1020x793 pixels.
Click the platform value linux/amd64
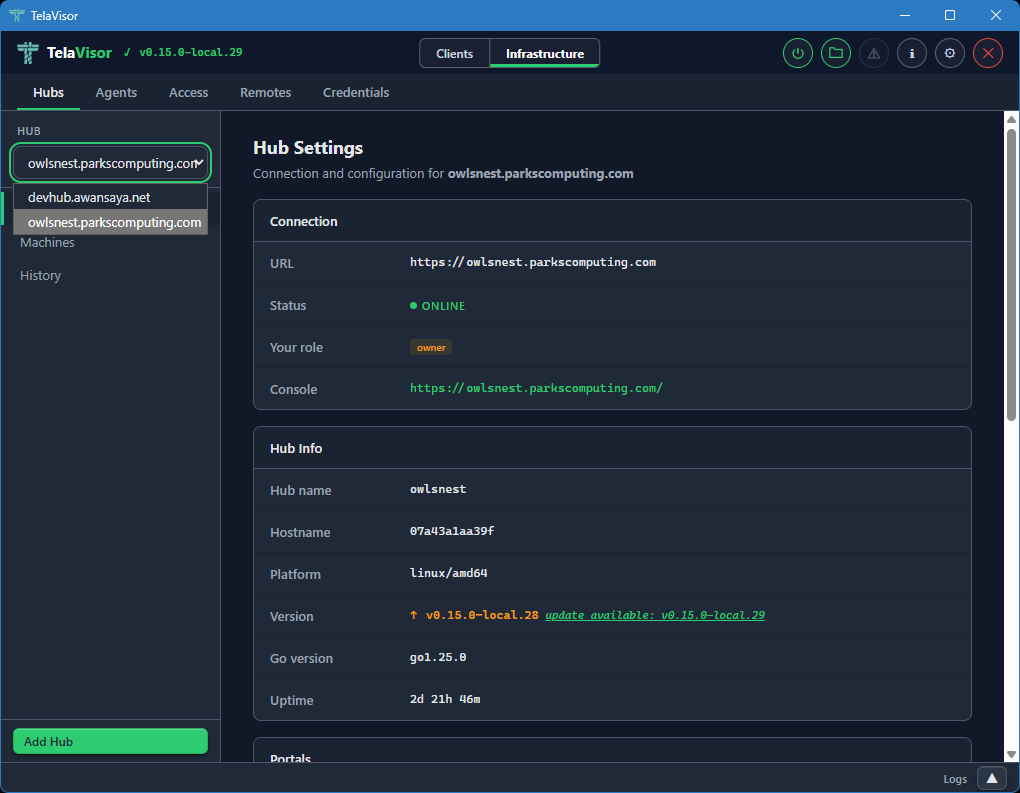pos(448,573)
